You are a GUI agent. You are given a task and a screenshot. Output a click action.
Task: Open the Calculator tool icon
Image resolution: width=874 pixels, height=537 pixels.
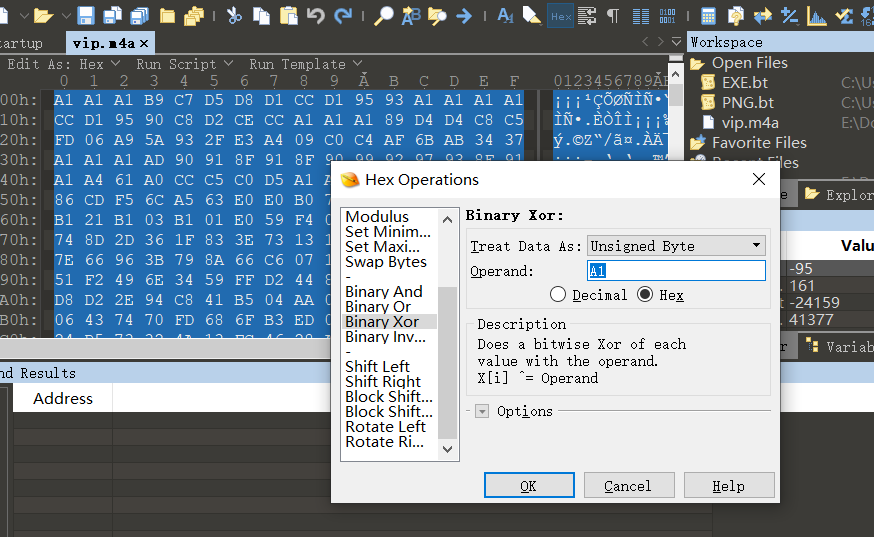(708, 16)
